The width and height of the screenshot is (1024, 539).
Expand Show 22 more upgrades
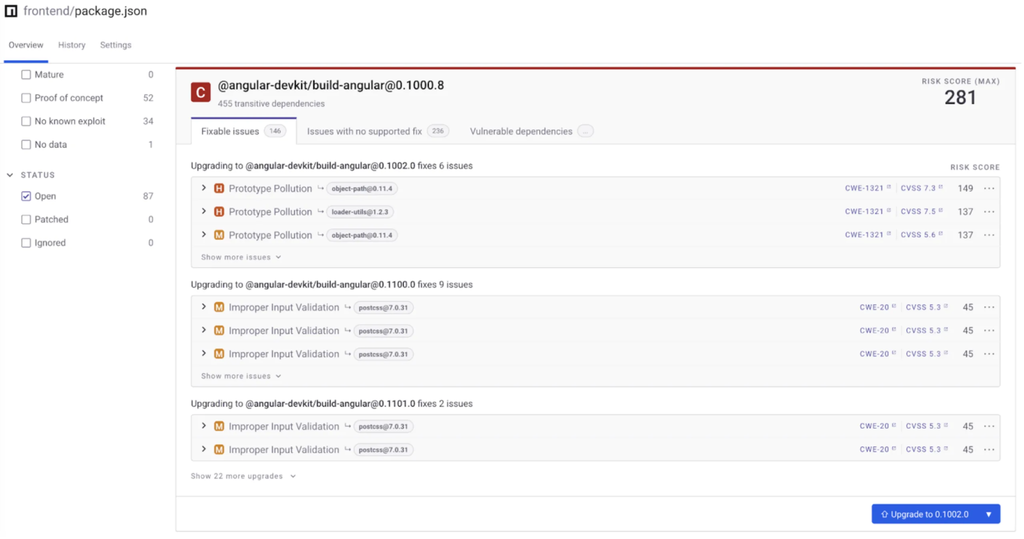point(243,476)
